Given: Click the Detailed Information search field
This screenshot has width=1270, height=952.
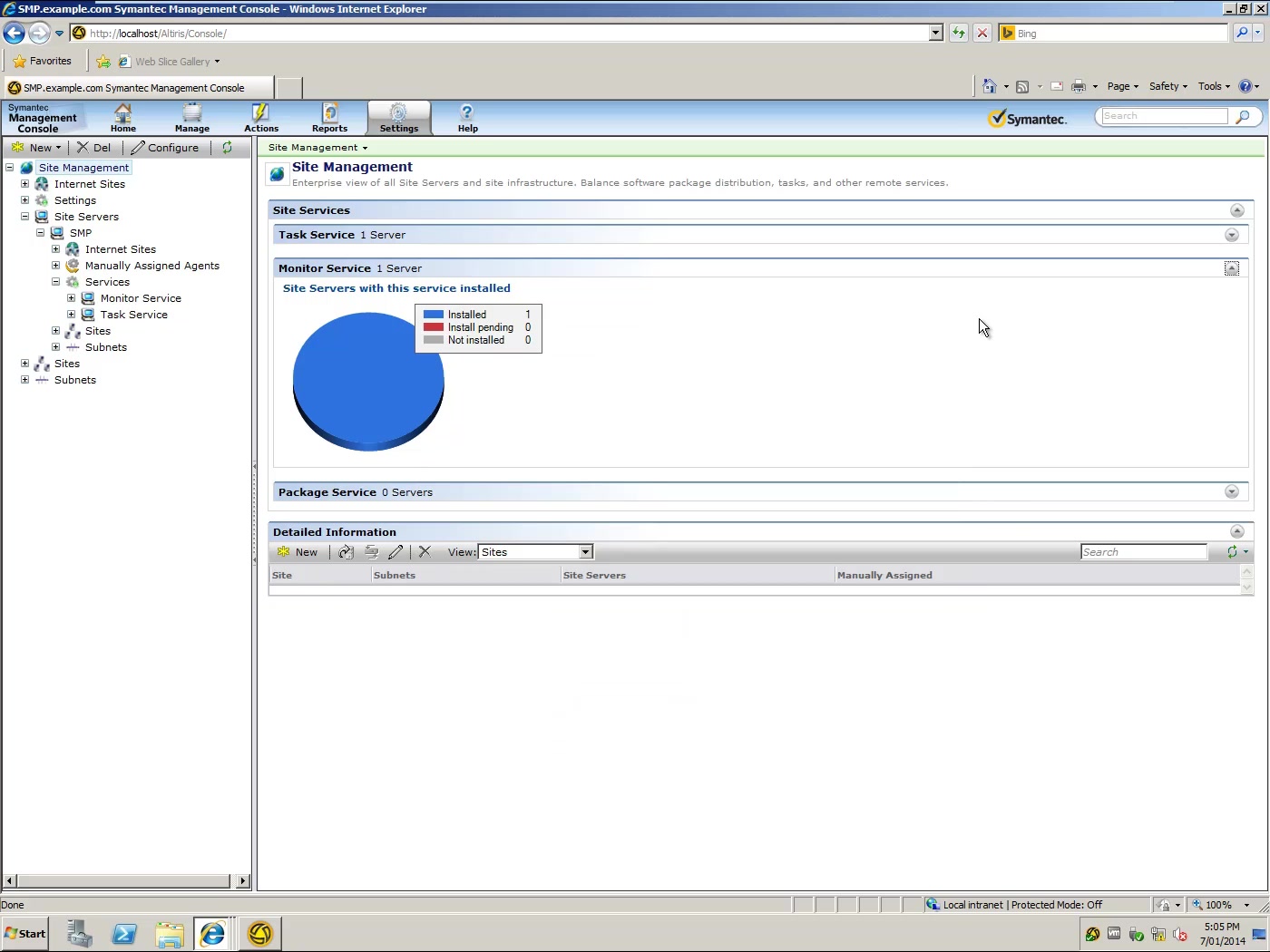Looking at the screenshot, I should click(x=1144, y=551).
